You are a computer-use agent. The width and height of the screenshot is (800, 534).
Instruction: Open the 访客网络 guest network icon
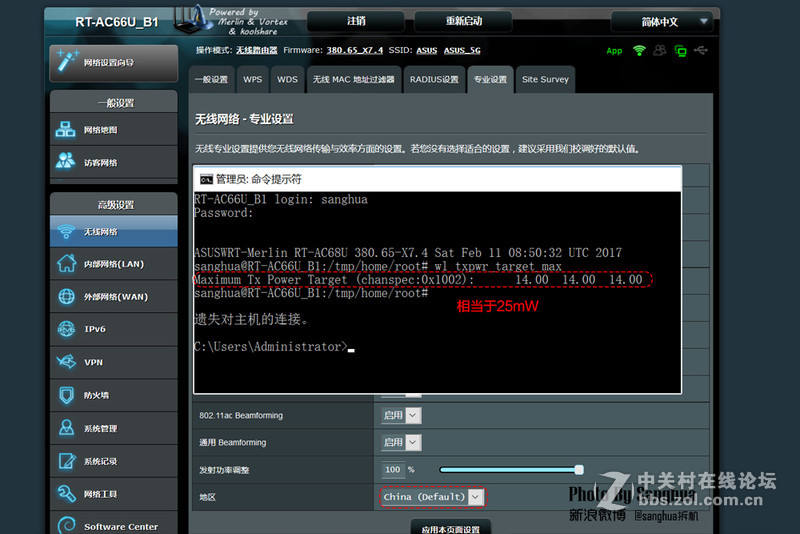[x=65, y=161]
